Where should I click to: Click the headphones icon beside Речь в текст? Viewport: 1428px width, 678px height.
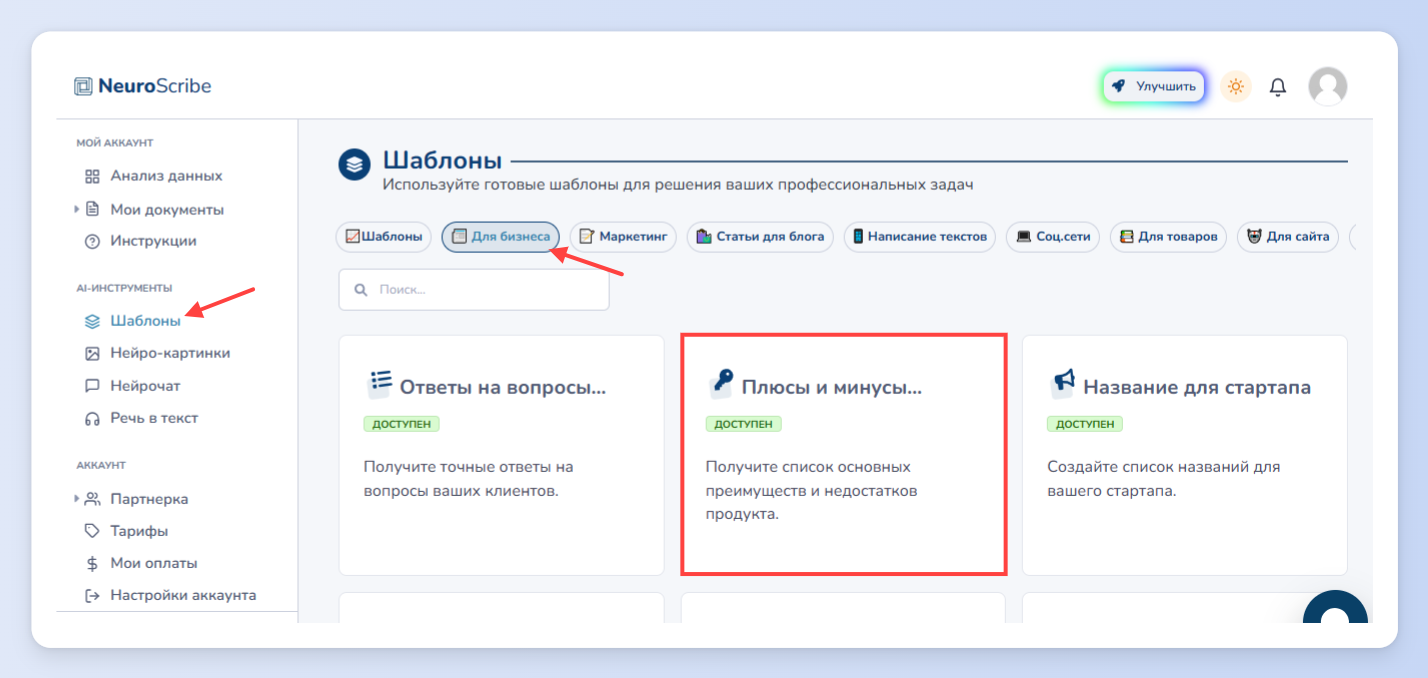[x=92, y=418]
